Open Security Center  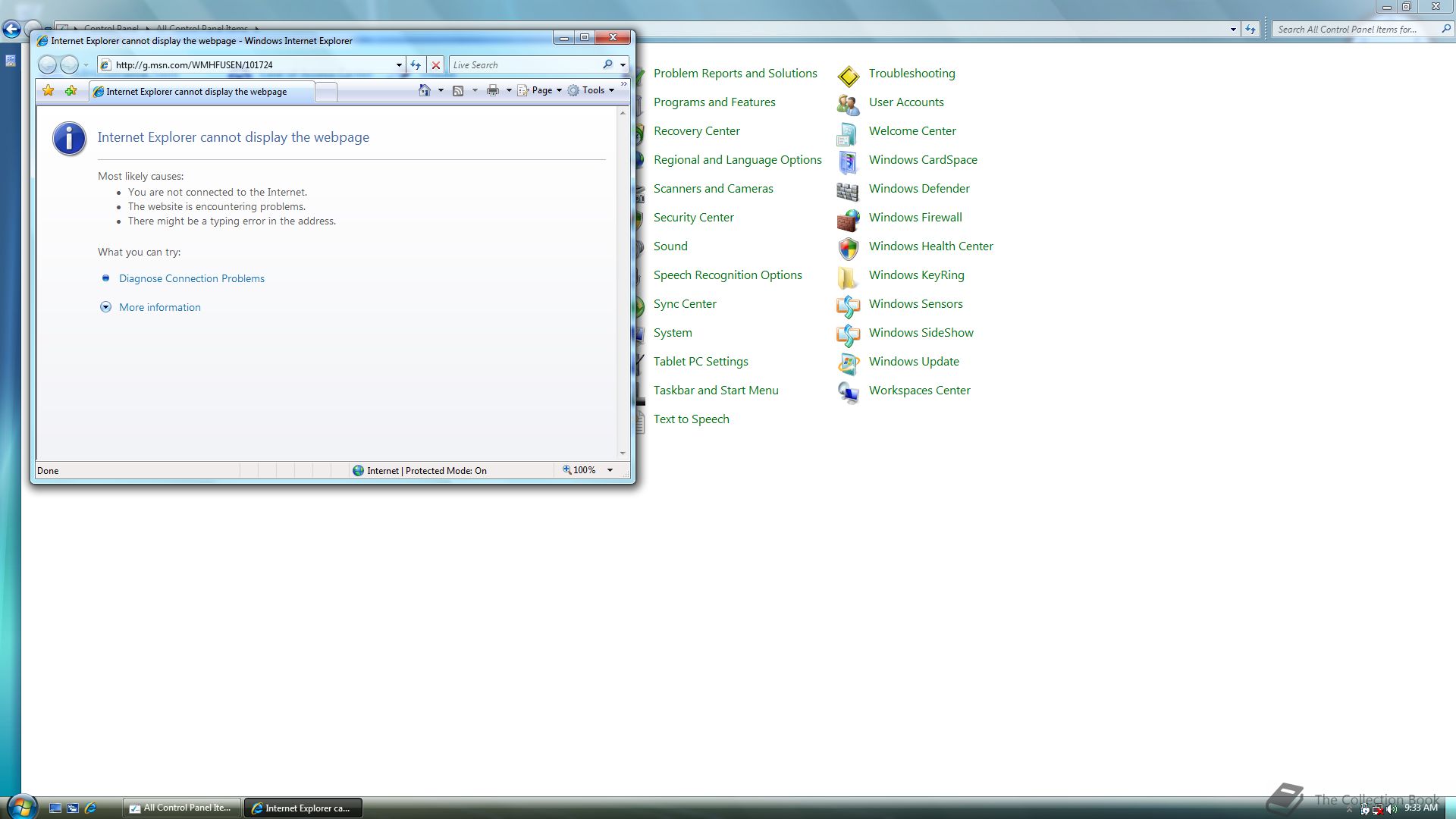[693, 218]
